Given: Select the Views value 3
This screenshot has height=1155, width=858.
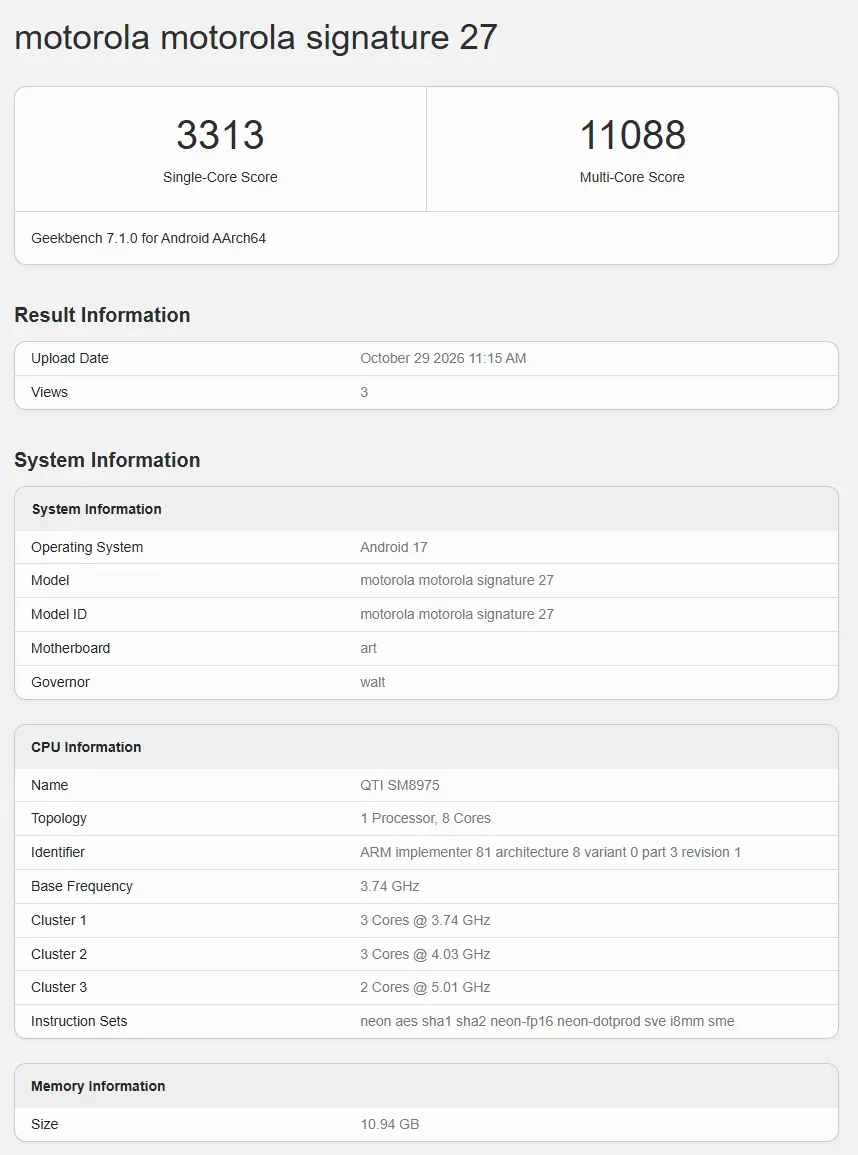Looking at the screenshot, I should click(x=364, y=392).
